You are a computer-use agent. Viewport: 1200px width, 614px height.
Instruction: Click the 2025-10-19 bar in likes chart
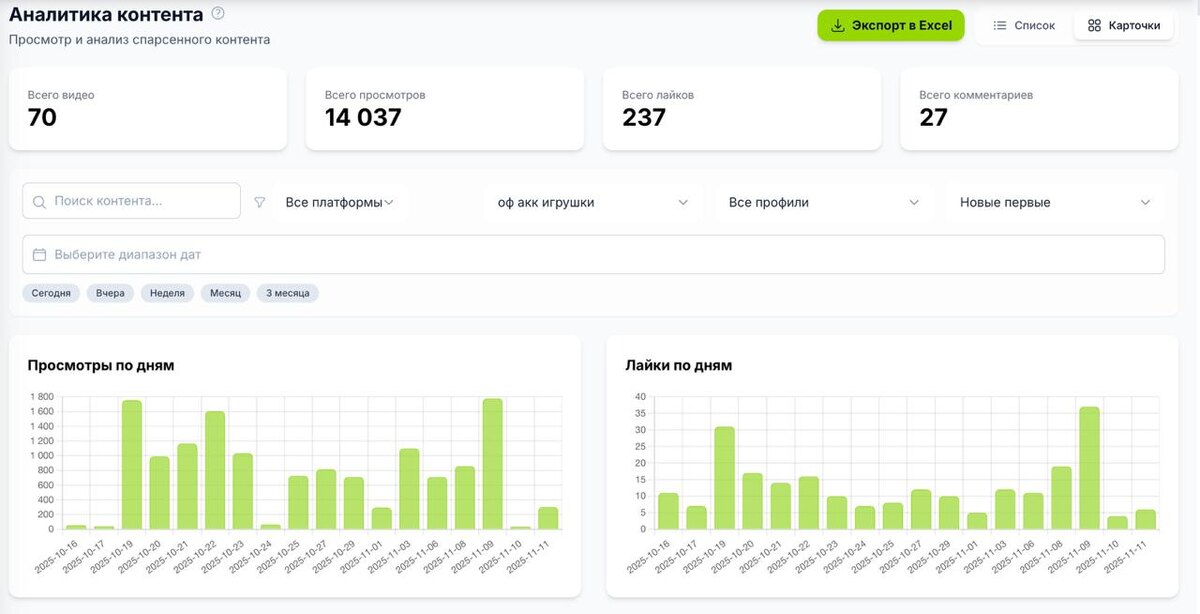pyautogui.click(x=725, y=478)
